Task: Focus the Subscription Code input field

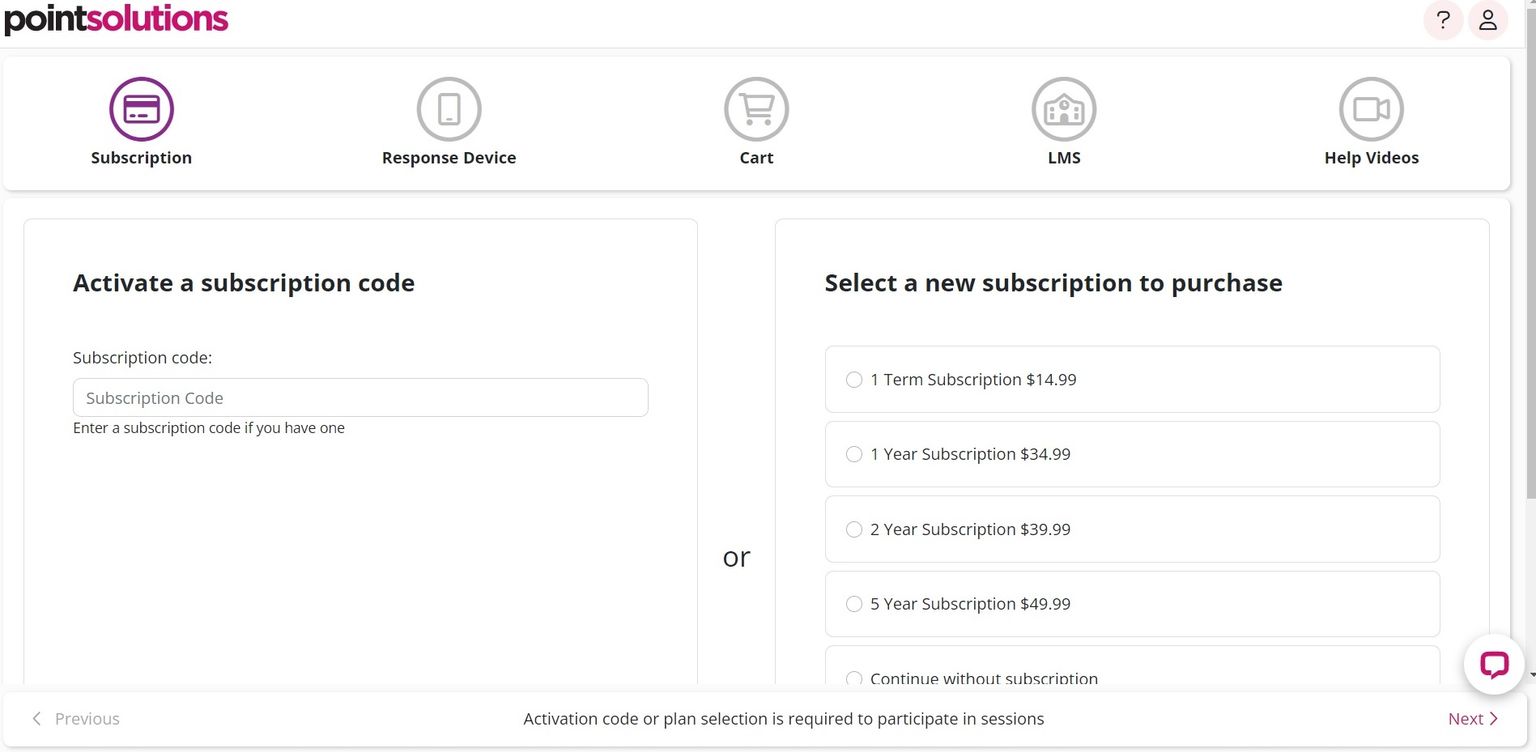Action: point(361,397)
